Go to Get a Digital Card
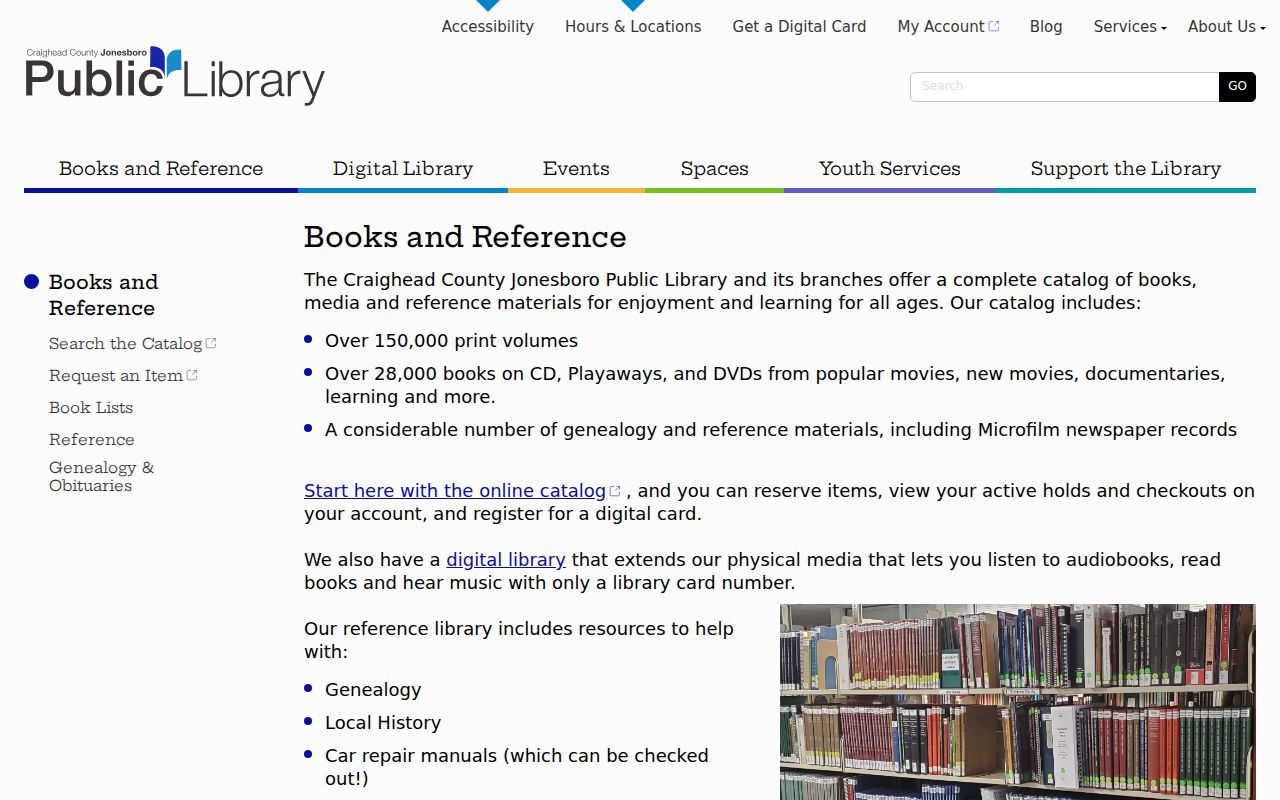This screenshot has height=800, width=1280. (x=799, y=27)
